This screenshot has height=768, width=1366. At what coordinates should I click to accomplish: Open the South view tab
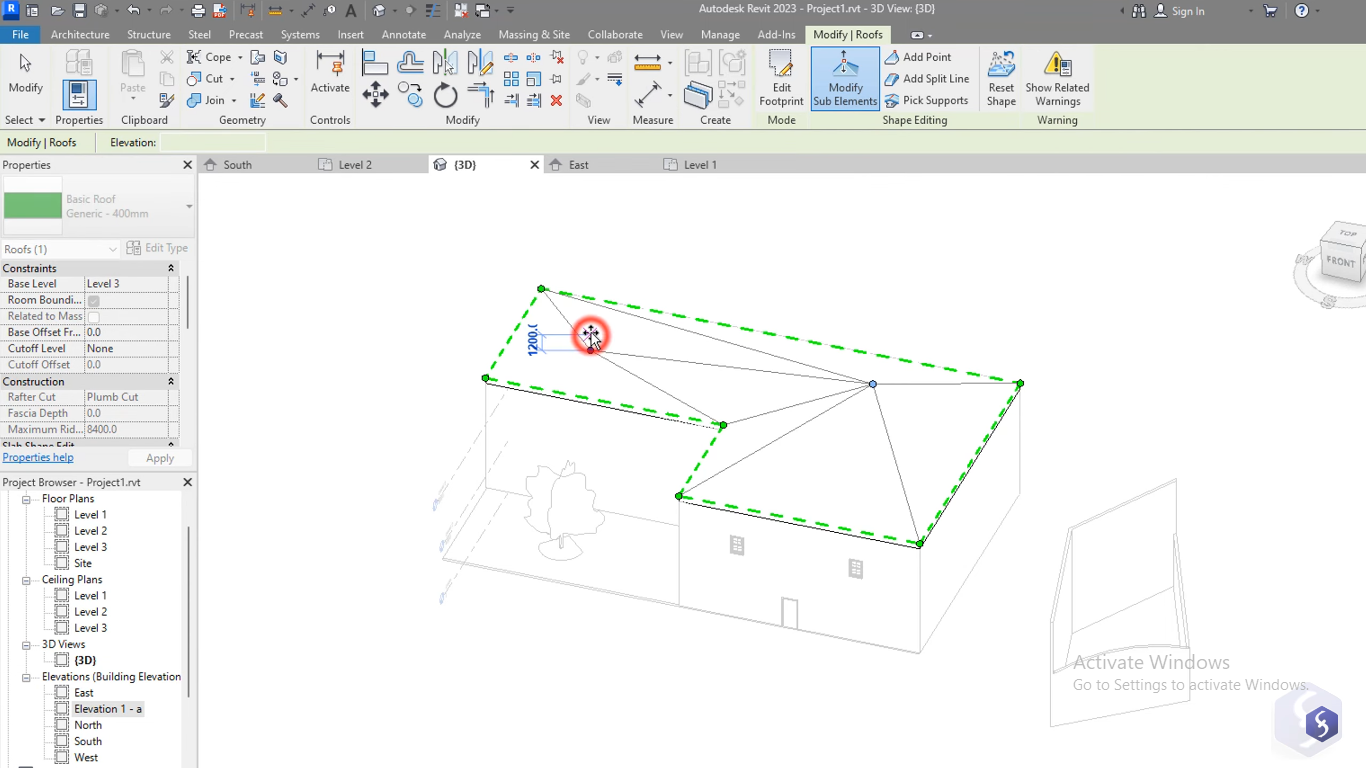(237, 164)
